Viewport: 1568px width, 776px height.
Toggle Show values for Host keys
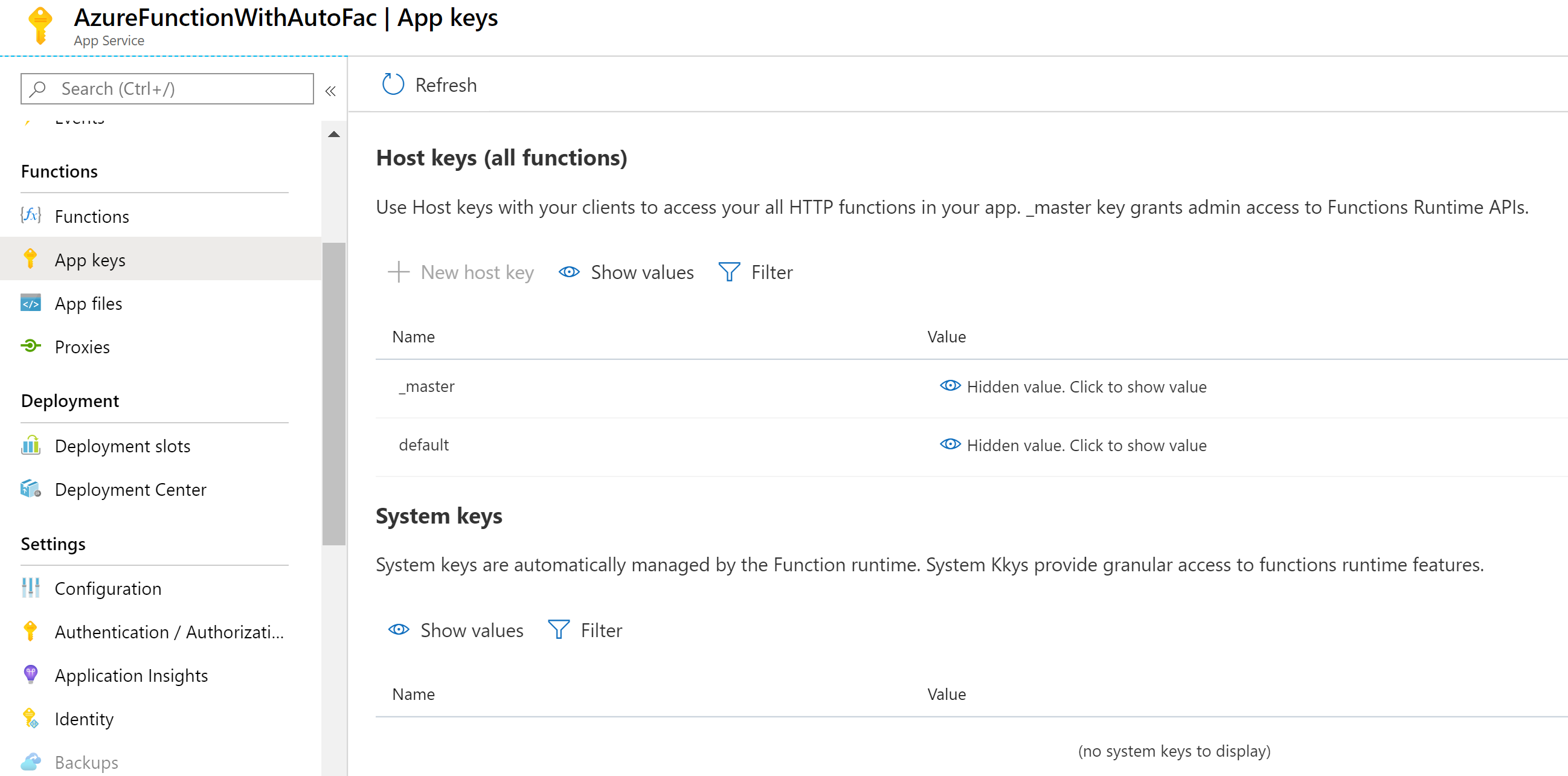[x=626, y=272]
